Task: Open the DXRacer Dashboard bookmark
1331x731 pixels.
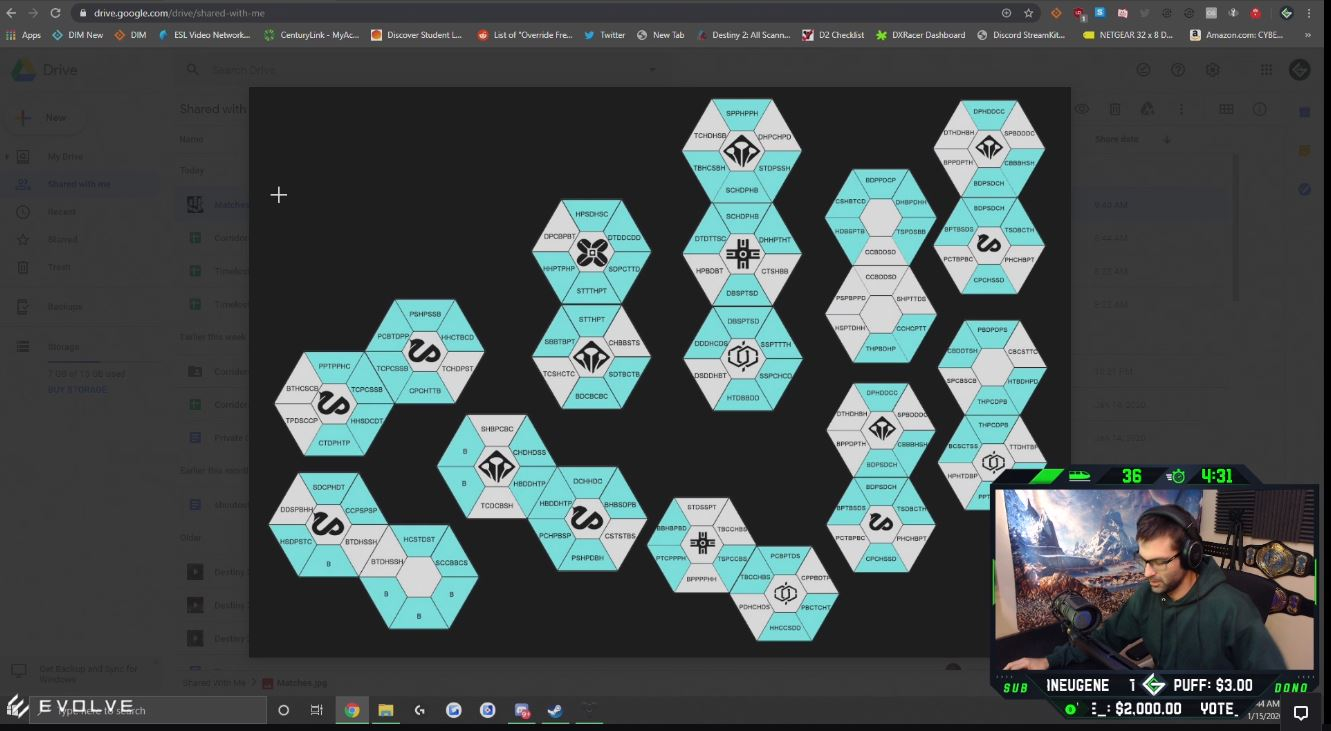Action: point(921,35)
